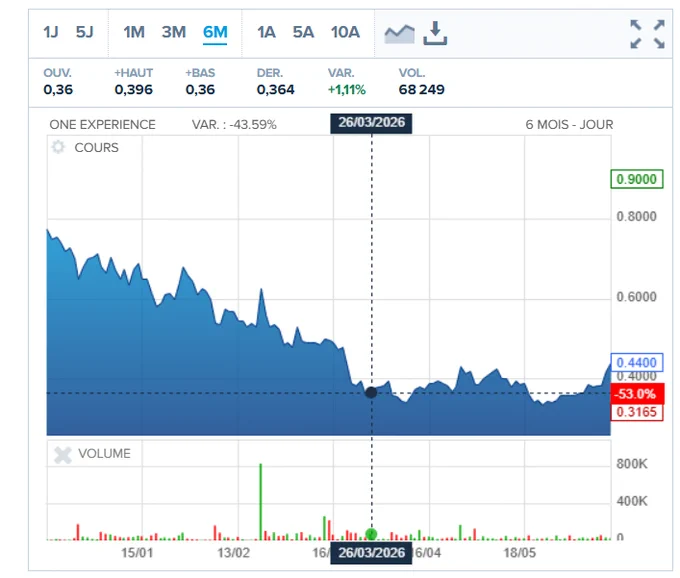Click the +HAUT value 0,396
Image resolution: width=680 pixels, height=578 pixels.
point(134,90)
